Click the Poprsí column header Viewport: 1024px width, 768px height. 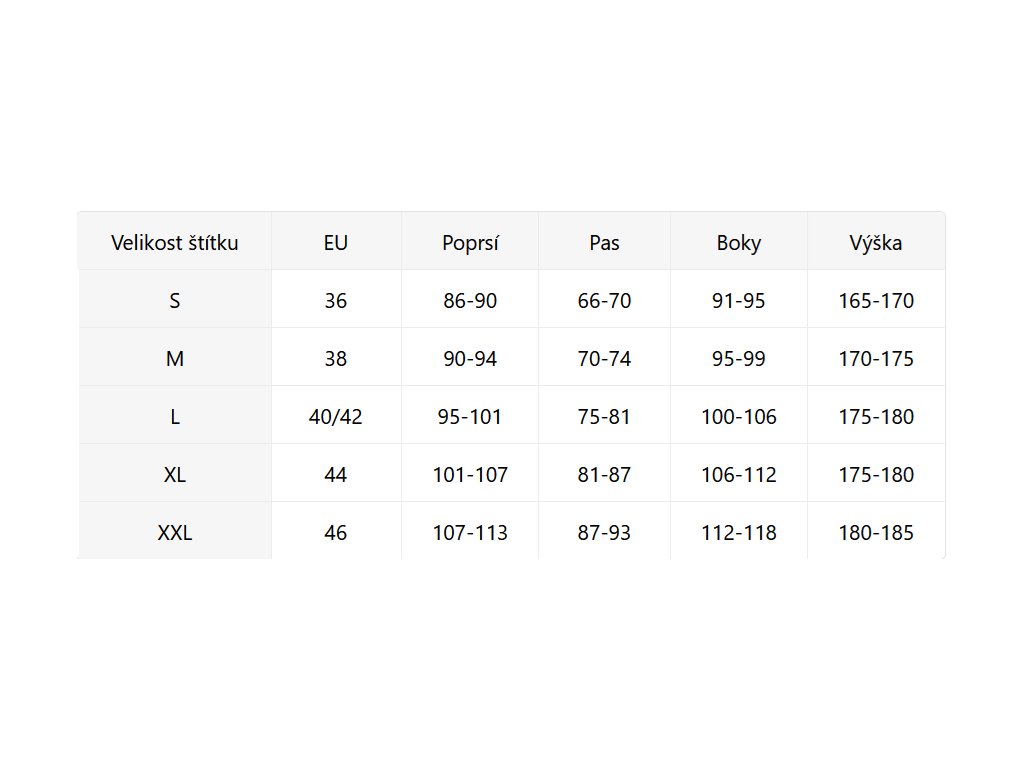click(470, 242)
